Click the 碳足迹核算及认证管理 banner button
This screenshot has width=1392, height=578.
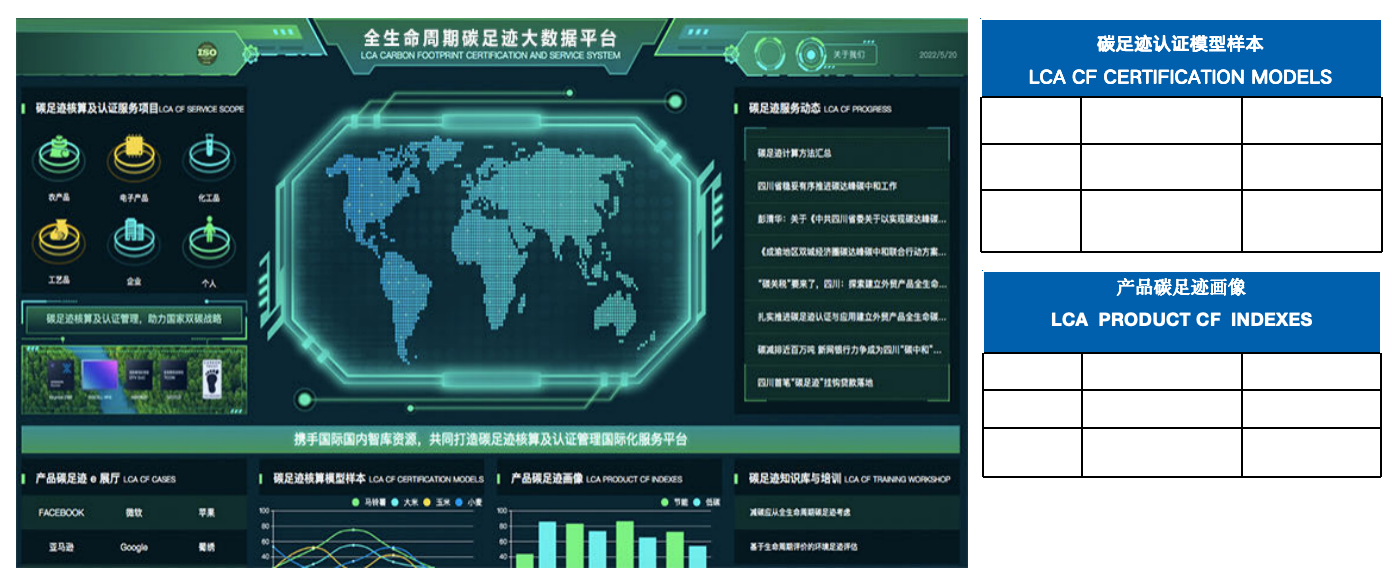135,320
